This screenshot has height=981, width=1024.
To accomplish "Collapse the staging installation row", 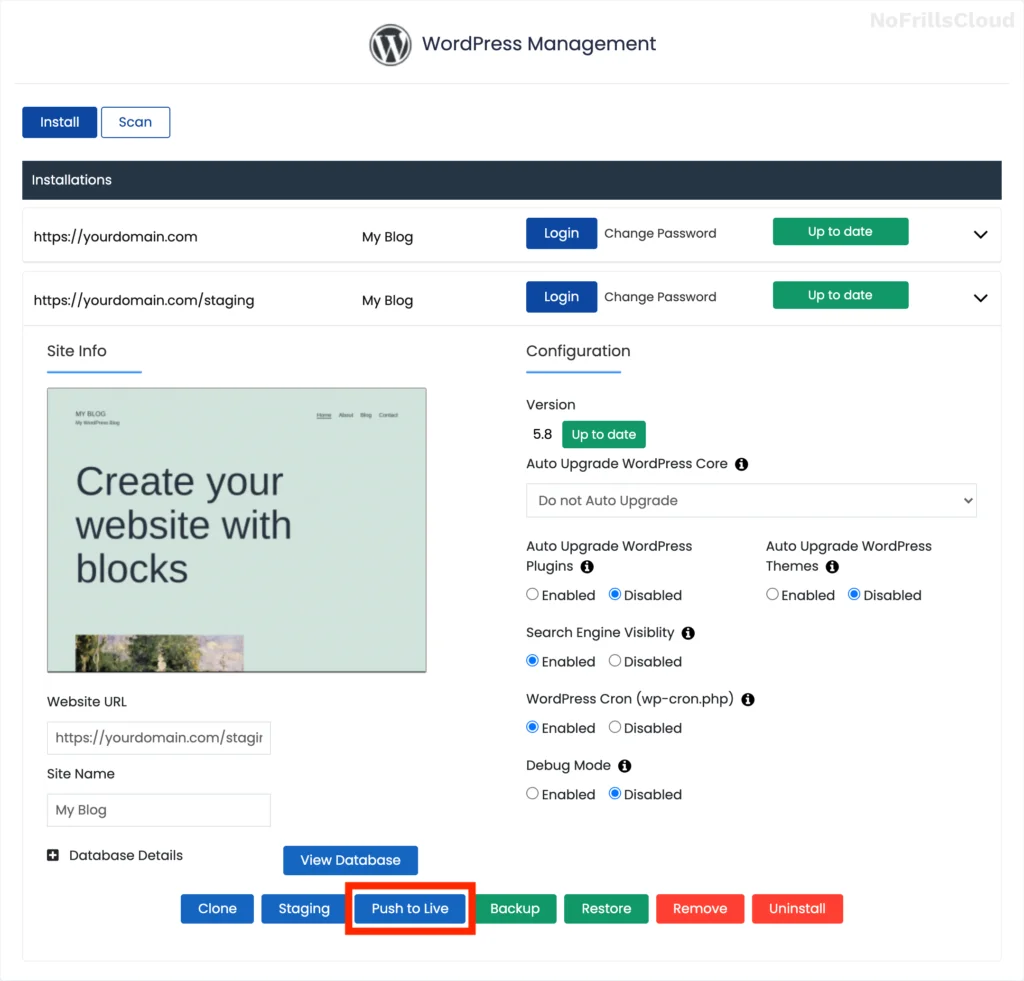I will 981,298.
